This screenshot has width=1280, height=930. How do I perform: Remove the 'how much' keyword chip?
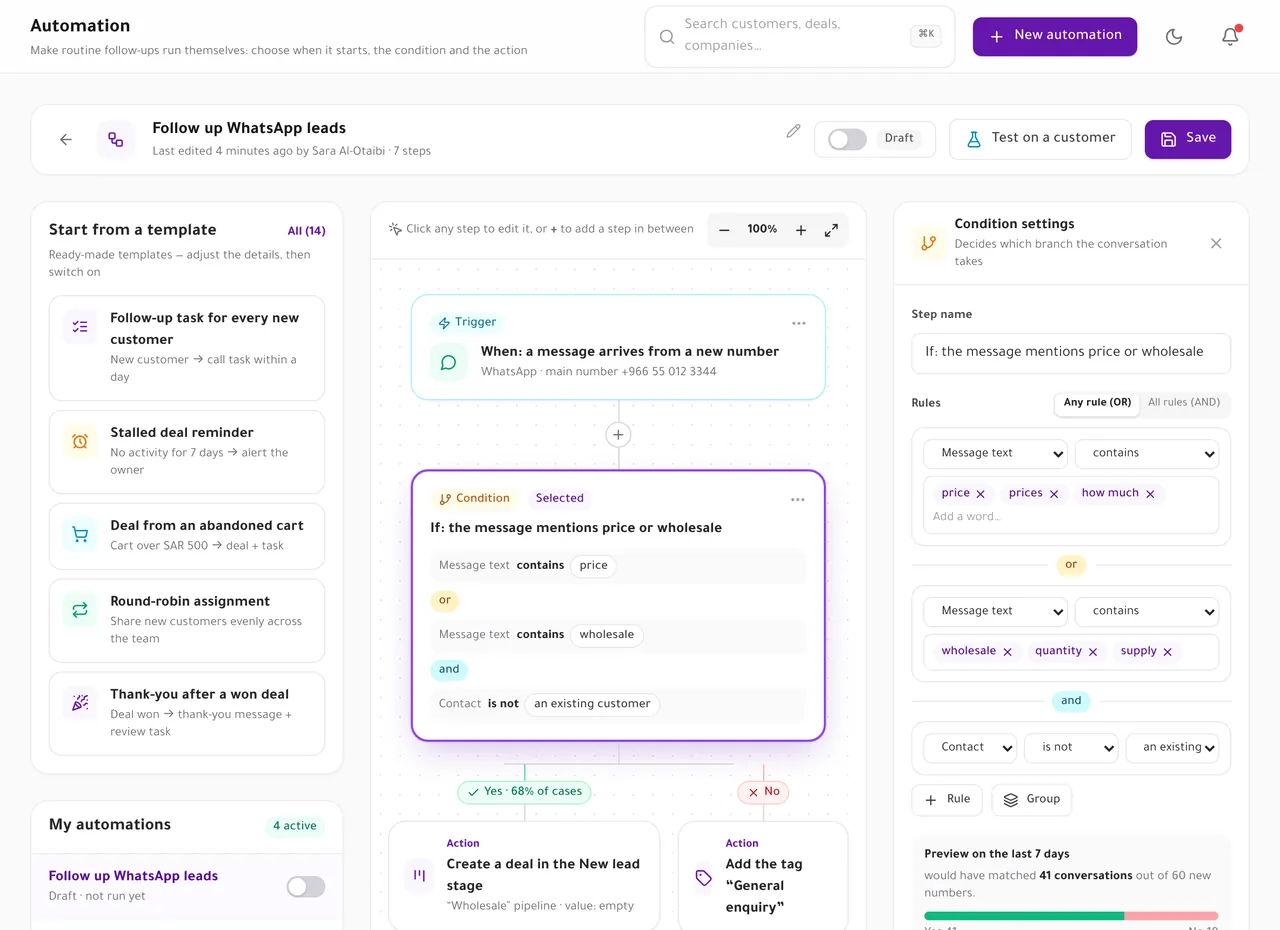1150,494
